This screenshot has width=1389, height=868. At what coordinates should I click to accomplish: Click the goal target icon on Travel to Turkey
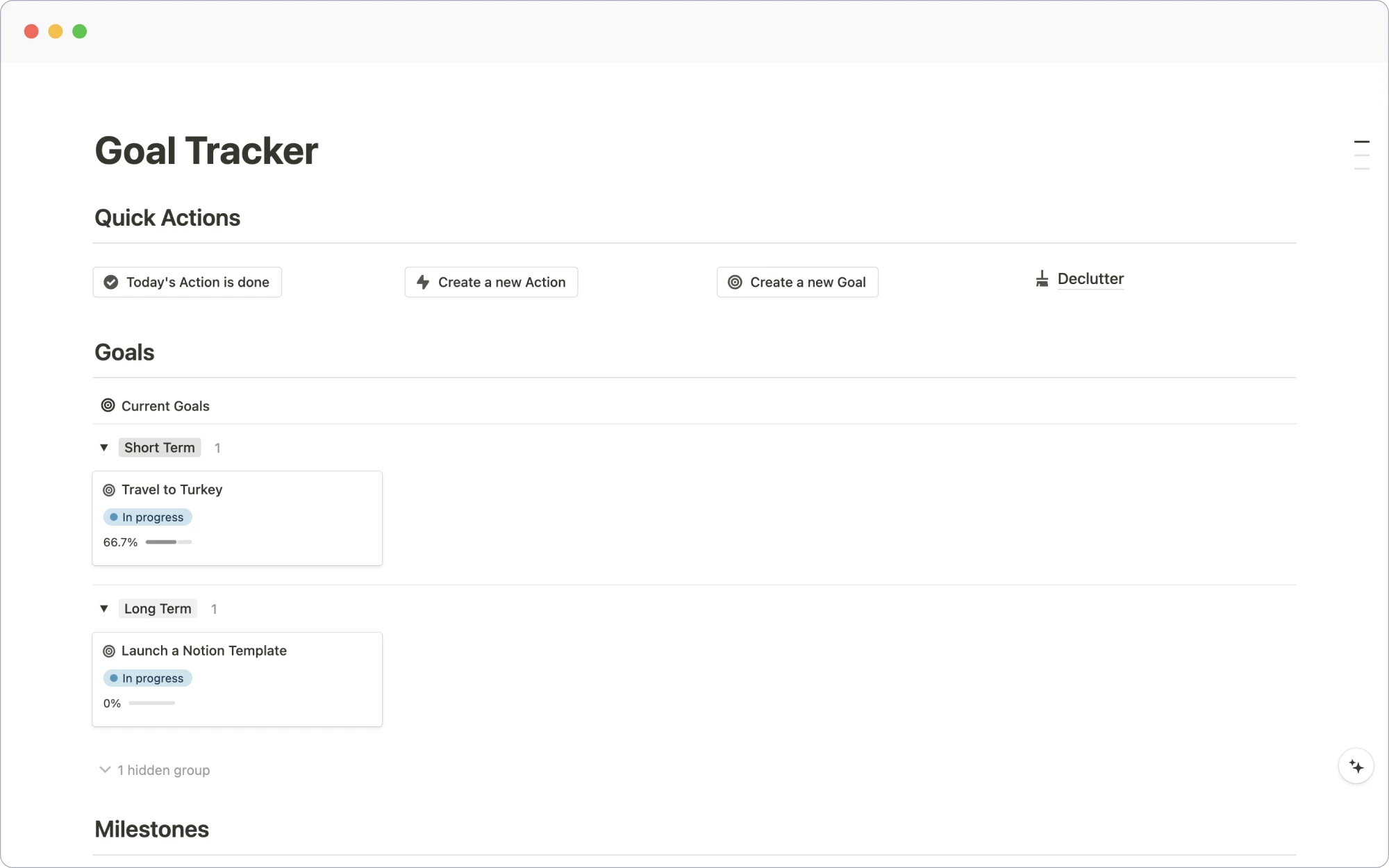[x=109, y=489]
